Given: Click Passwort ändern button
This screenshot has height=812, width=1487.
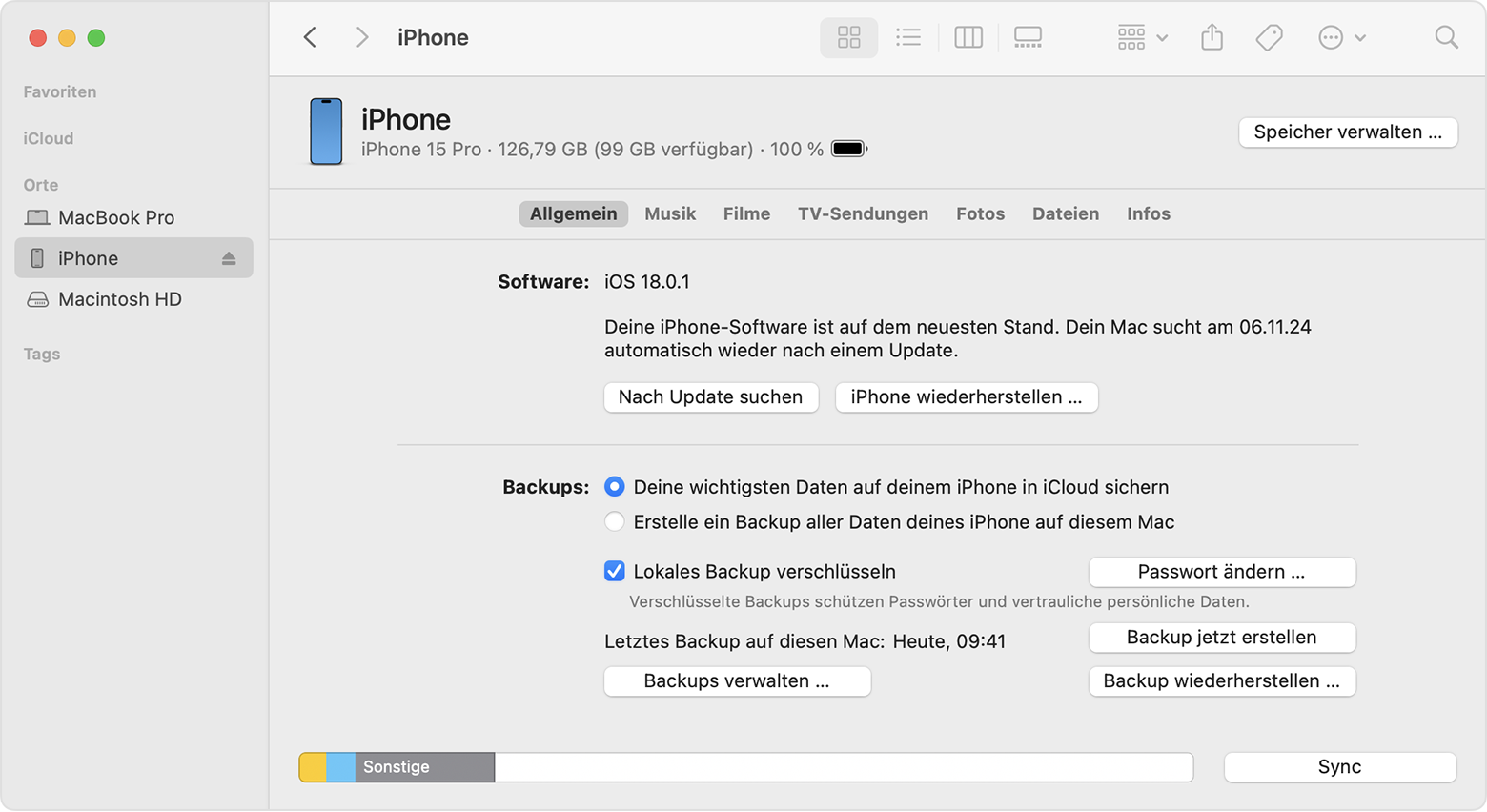Looking at the screenshot, I should (1222, 572).
